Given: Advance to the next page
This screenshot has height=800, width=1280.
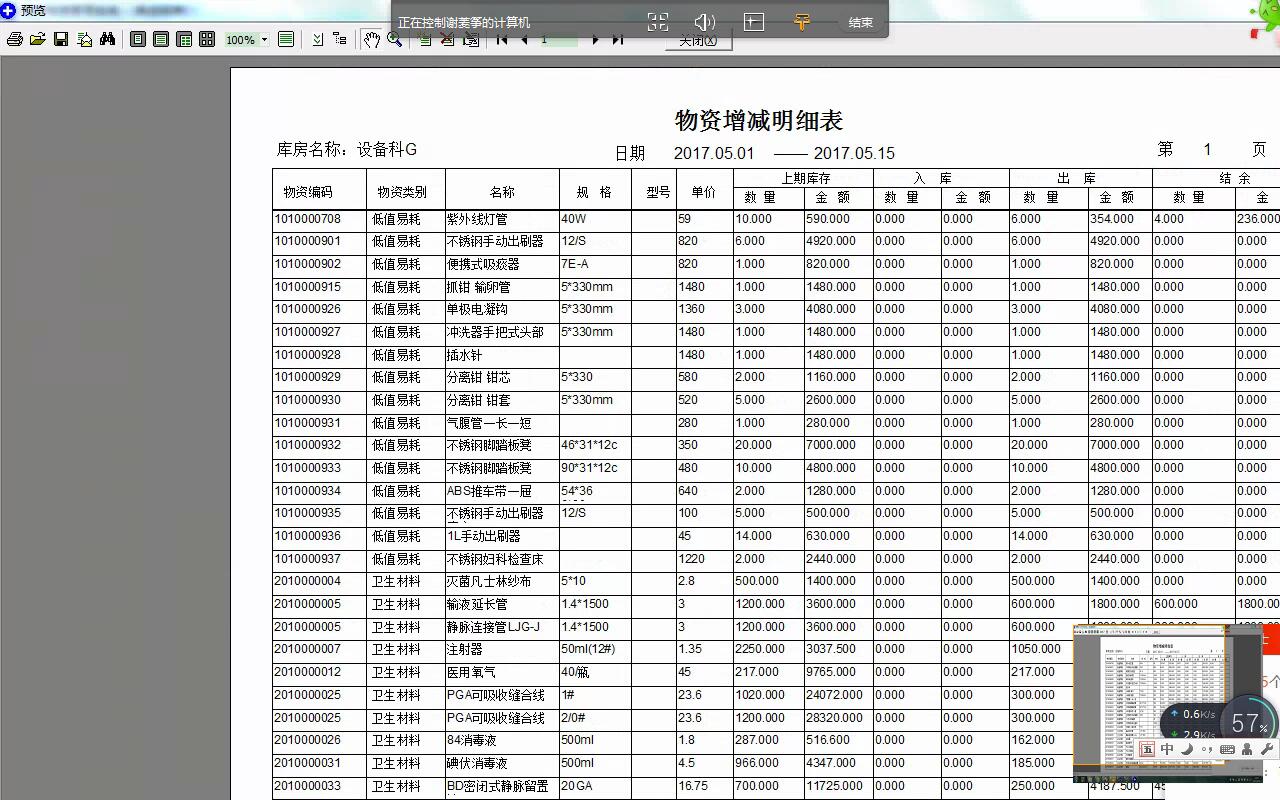Looking at the screenshot, I should tap(596, 39).
